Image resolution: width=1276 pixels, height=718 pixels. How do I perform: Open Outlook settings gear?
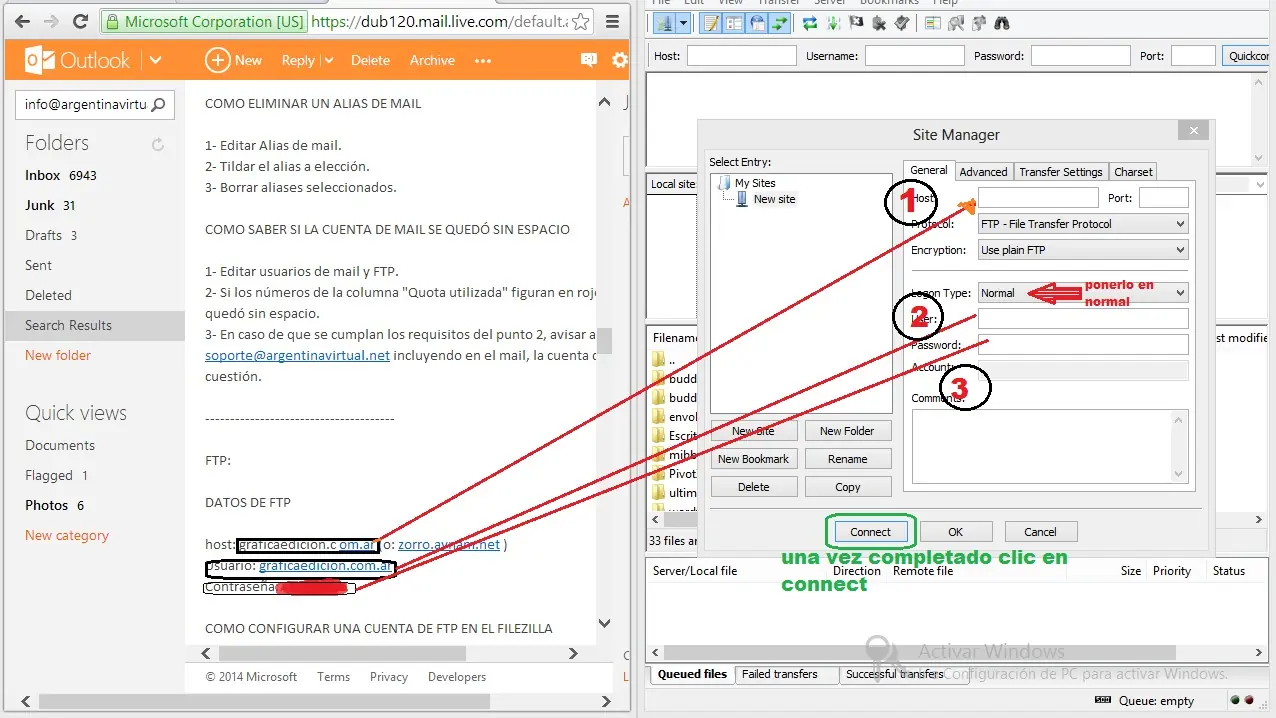coord(620,60)
